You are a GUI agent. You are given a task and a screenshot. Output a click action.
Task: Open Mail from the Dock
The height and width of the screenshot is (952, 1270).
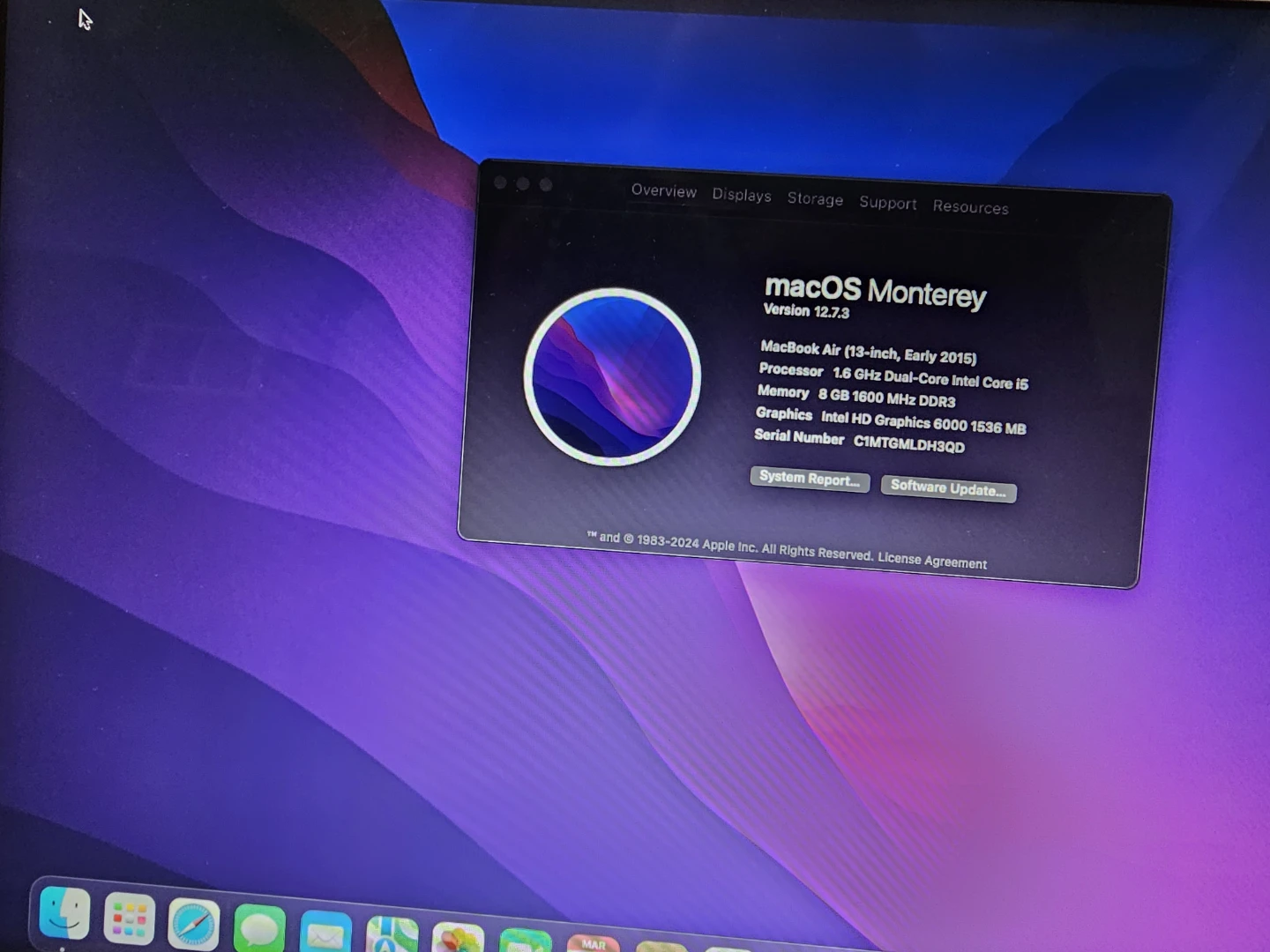[x=325, y=932]
